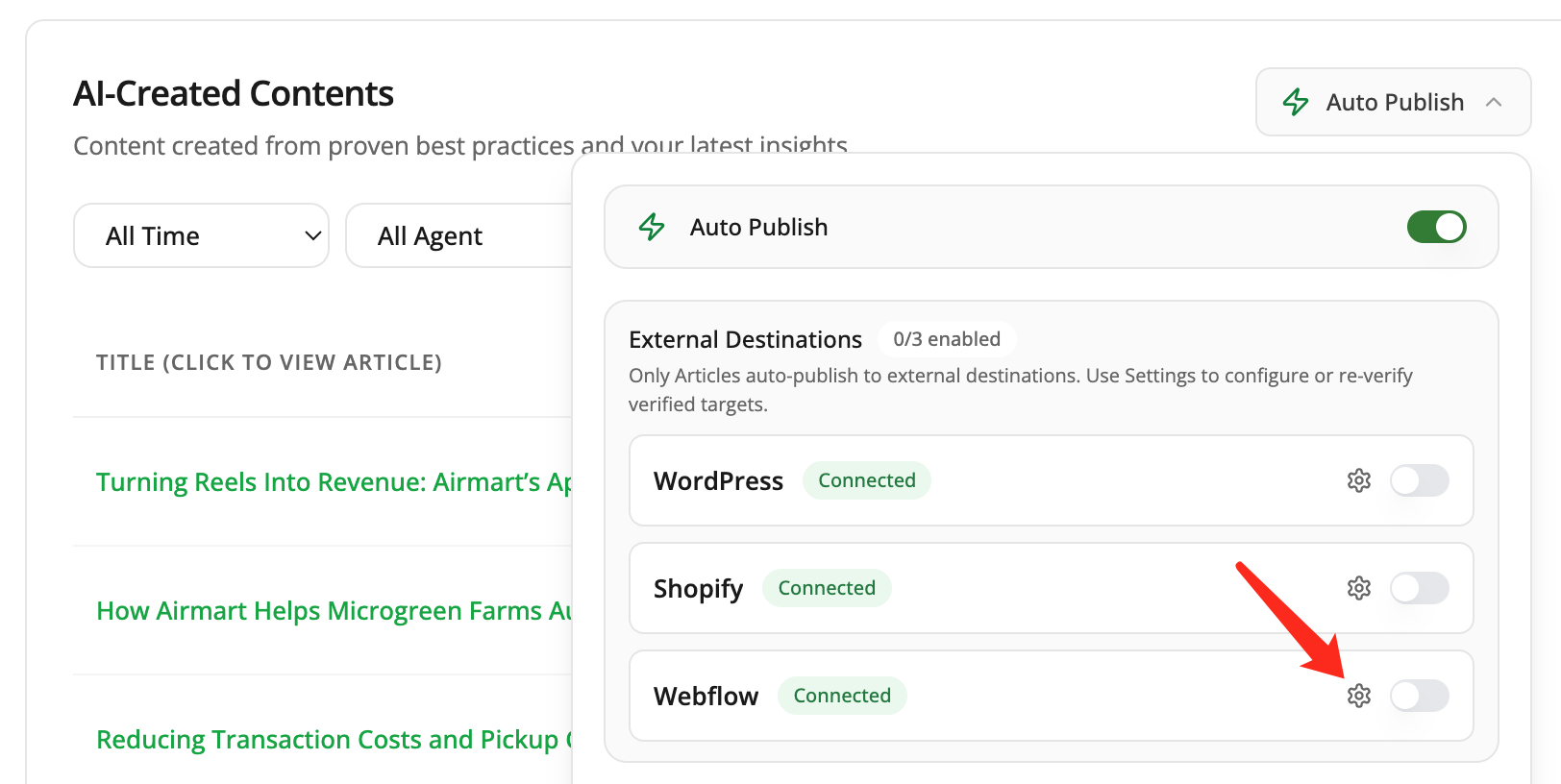
Task: Click the External Destinations heading
Action: pos(745,340)
